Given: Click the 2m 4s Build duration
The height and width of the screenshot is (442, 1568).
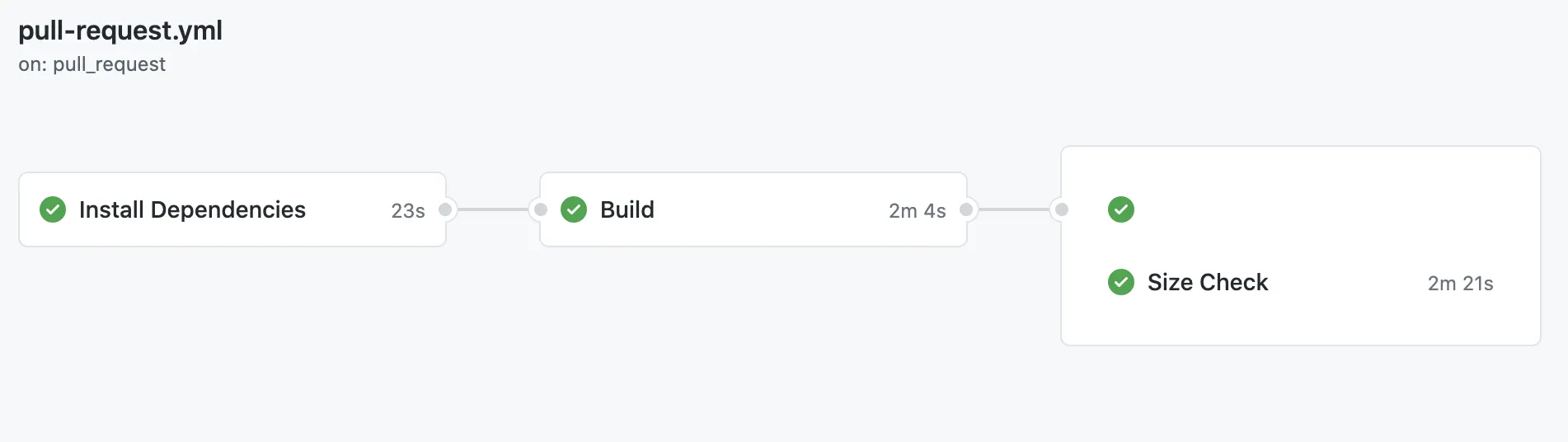Looking at the screenshot, I should coord(917,211).
